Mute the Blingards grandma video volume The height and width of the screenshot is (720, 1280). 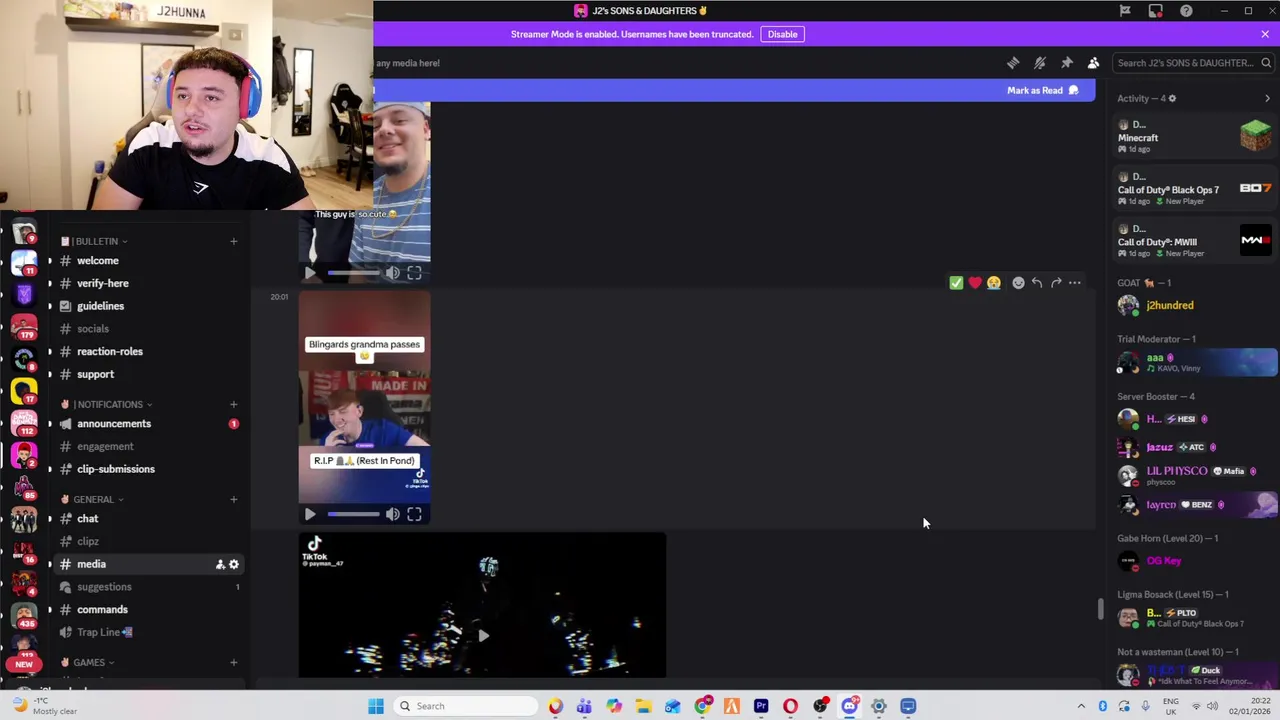pyautogui.click(x=393, y=514)
